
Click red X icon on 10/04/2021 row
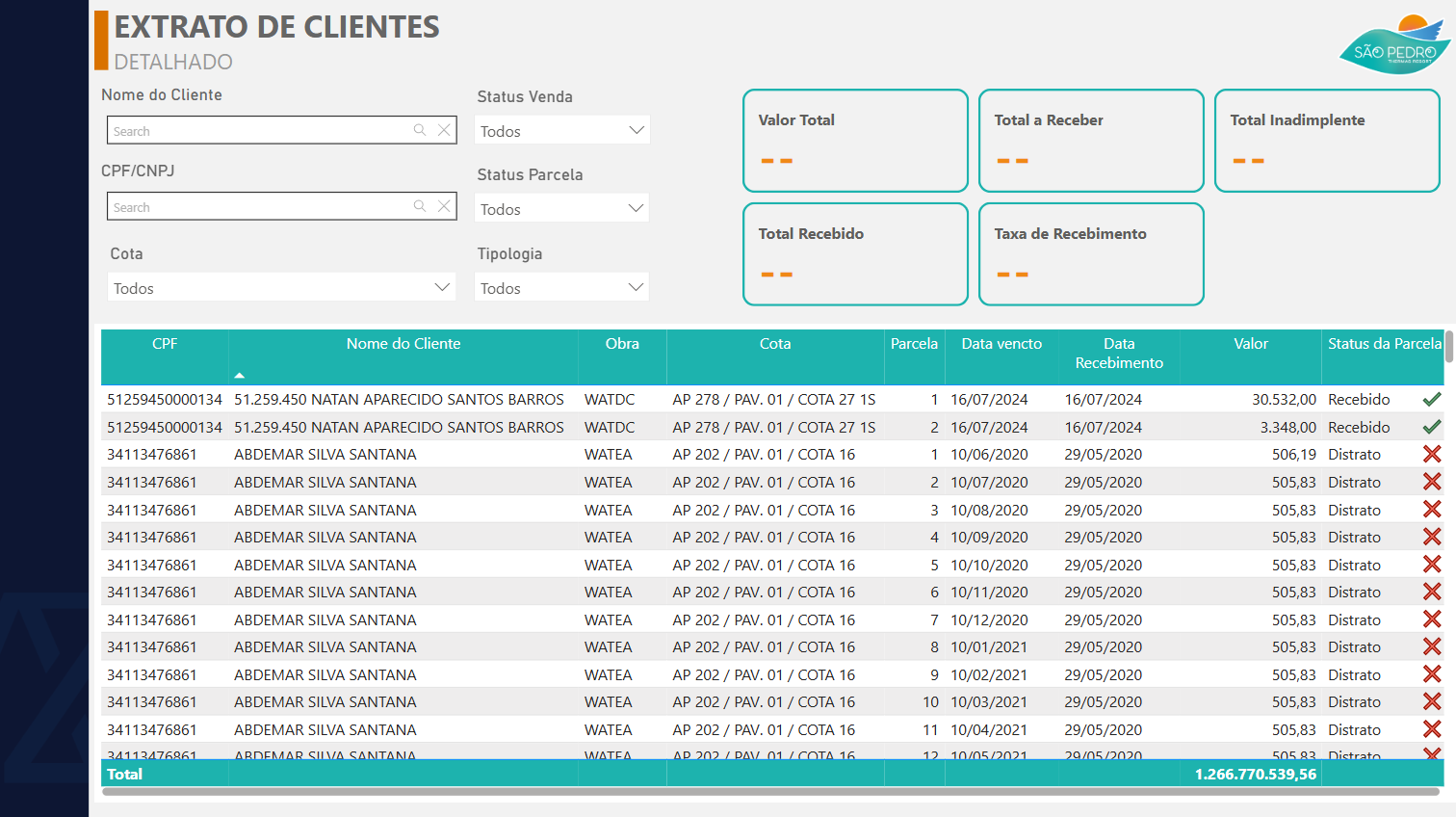(1432, 729)
